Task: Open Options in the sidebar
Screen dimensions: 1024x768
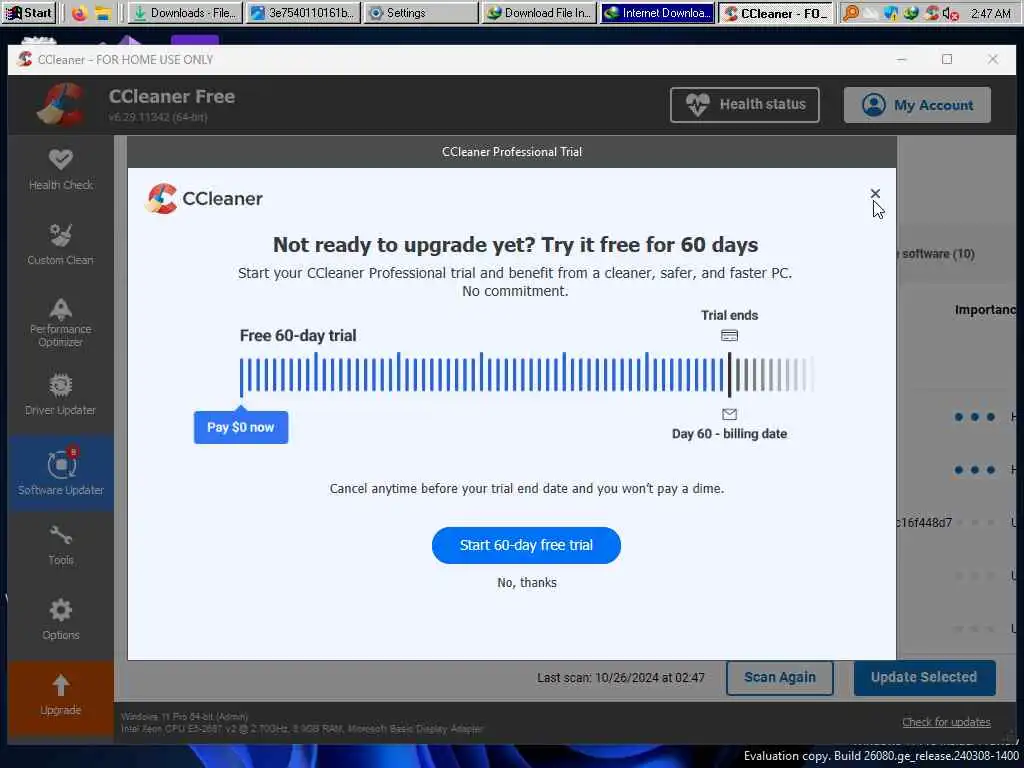Action: coord(61,619)
